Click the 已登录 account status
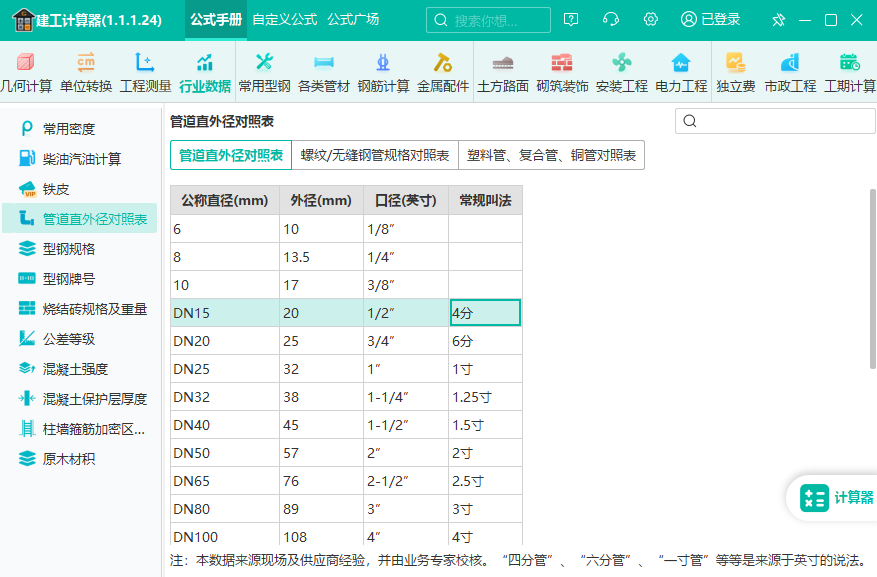 [x=710, y=20]
